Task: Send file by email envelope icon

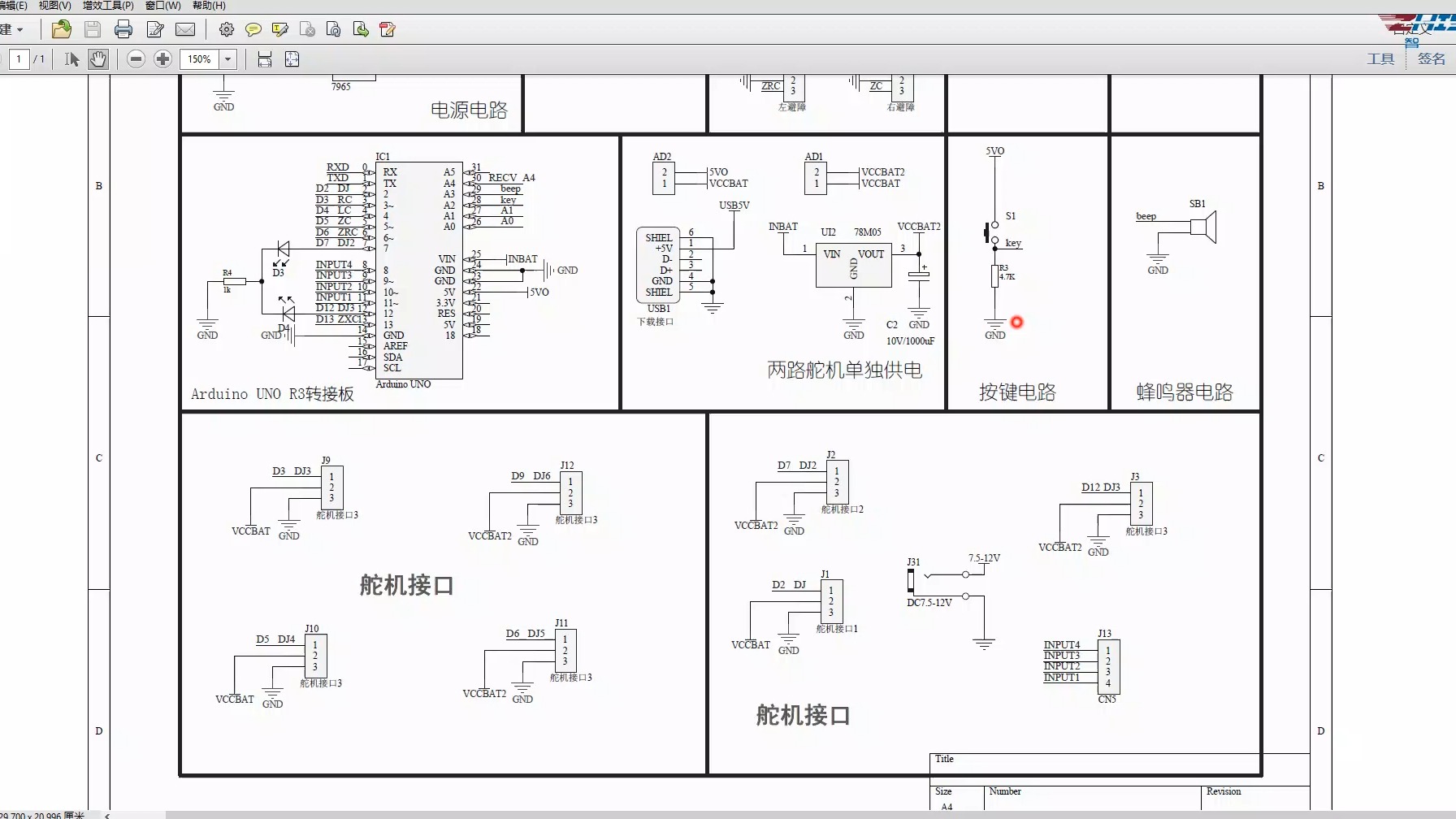Action: [185, 30]
